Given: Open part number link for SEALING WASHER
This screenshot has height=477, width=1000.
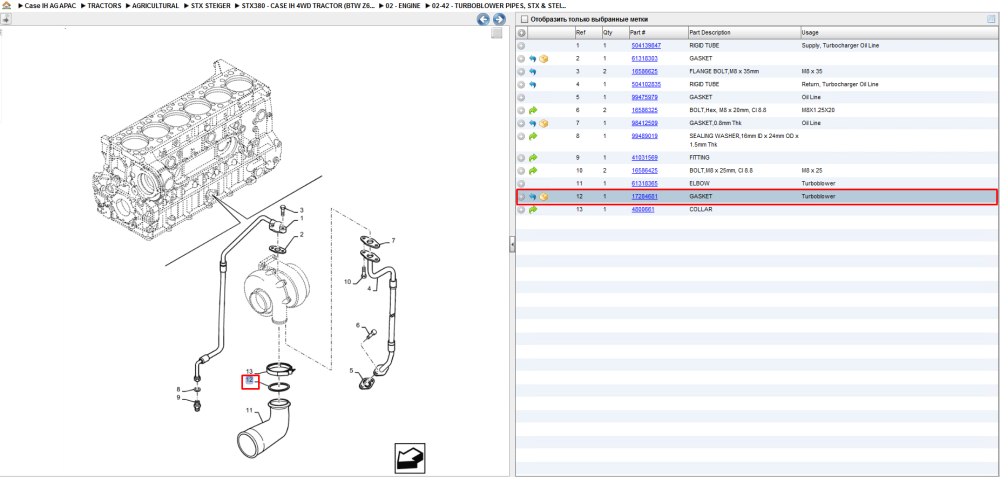Looking at the screenshot, I should 645,136.
